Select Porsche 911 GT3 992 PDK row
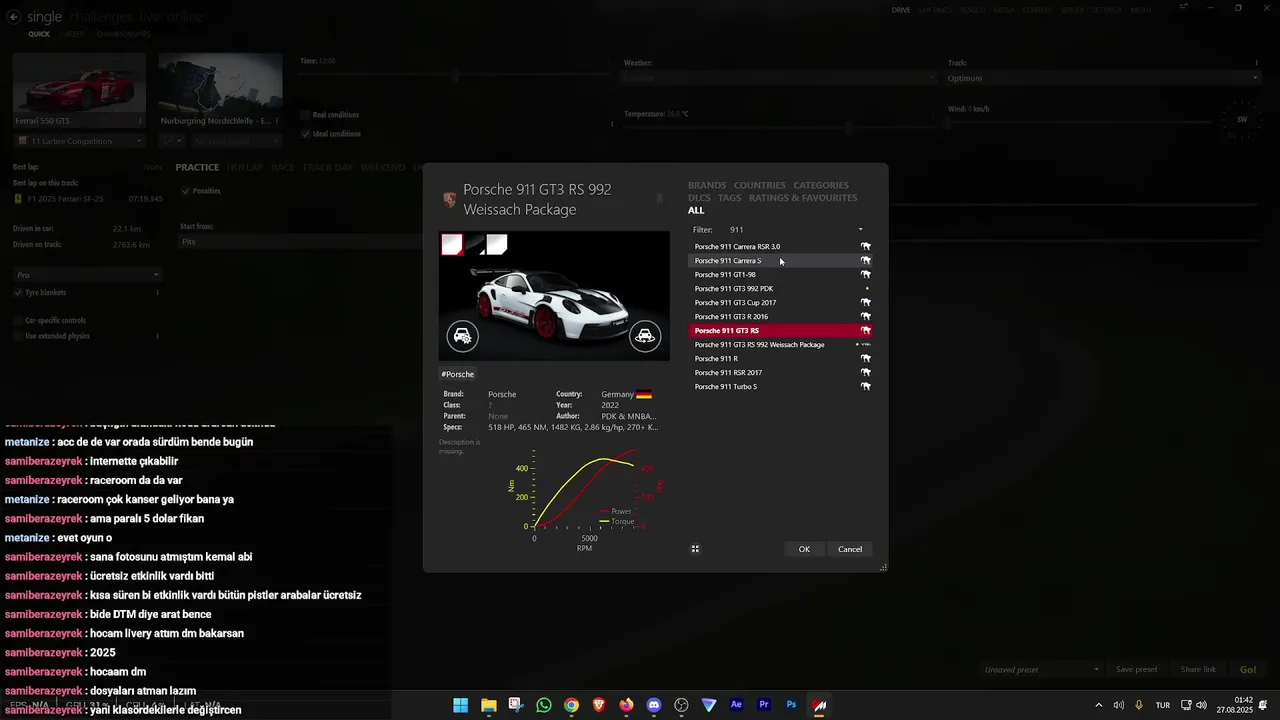 [x=780, y=289]
